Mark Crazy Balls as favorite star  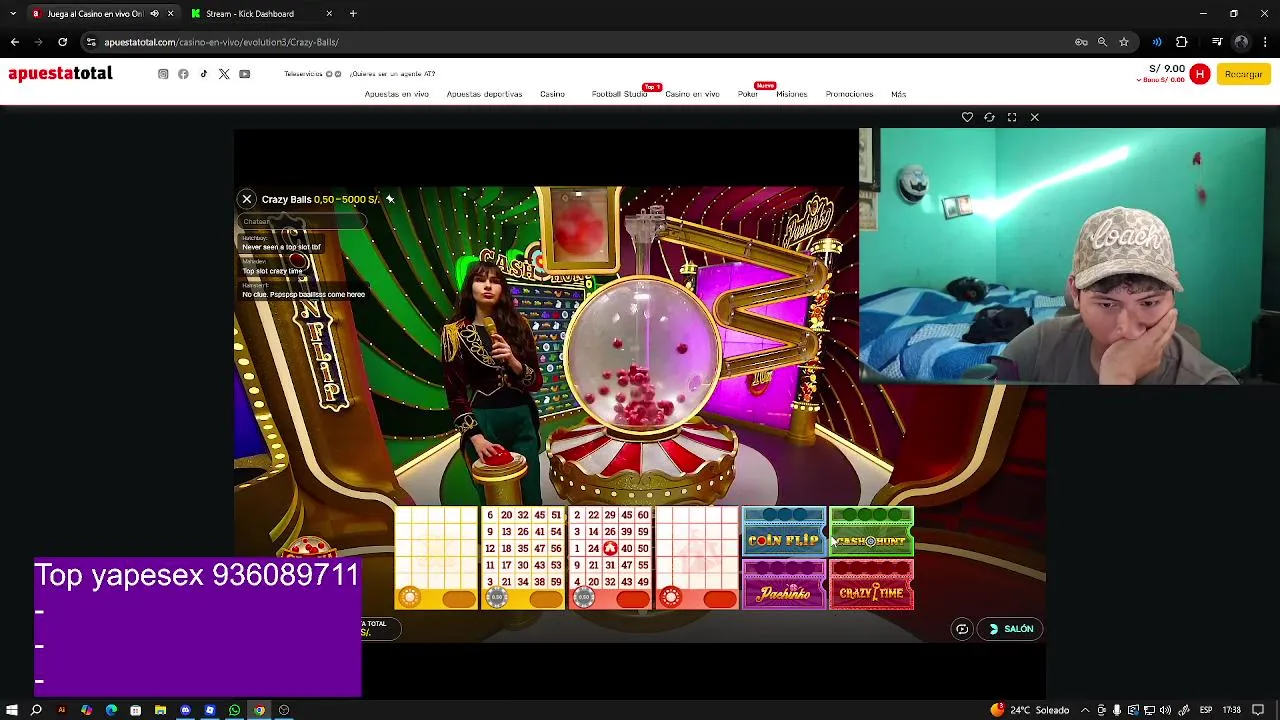pos(390,199)
